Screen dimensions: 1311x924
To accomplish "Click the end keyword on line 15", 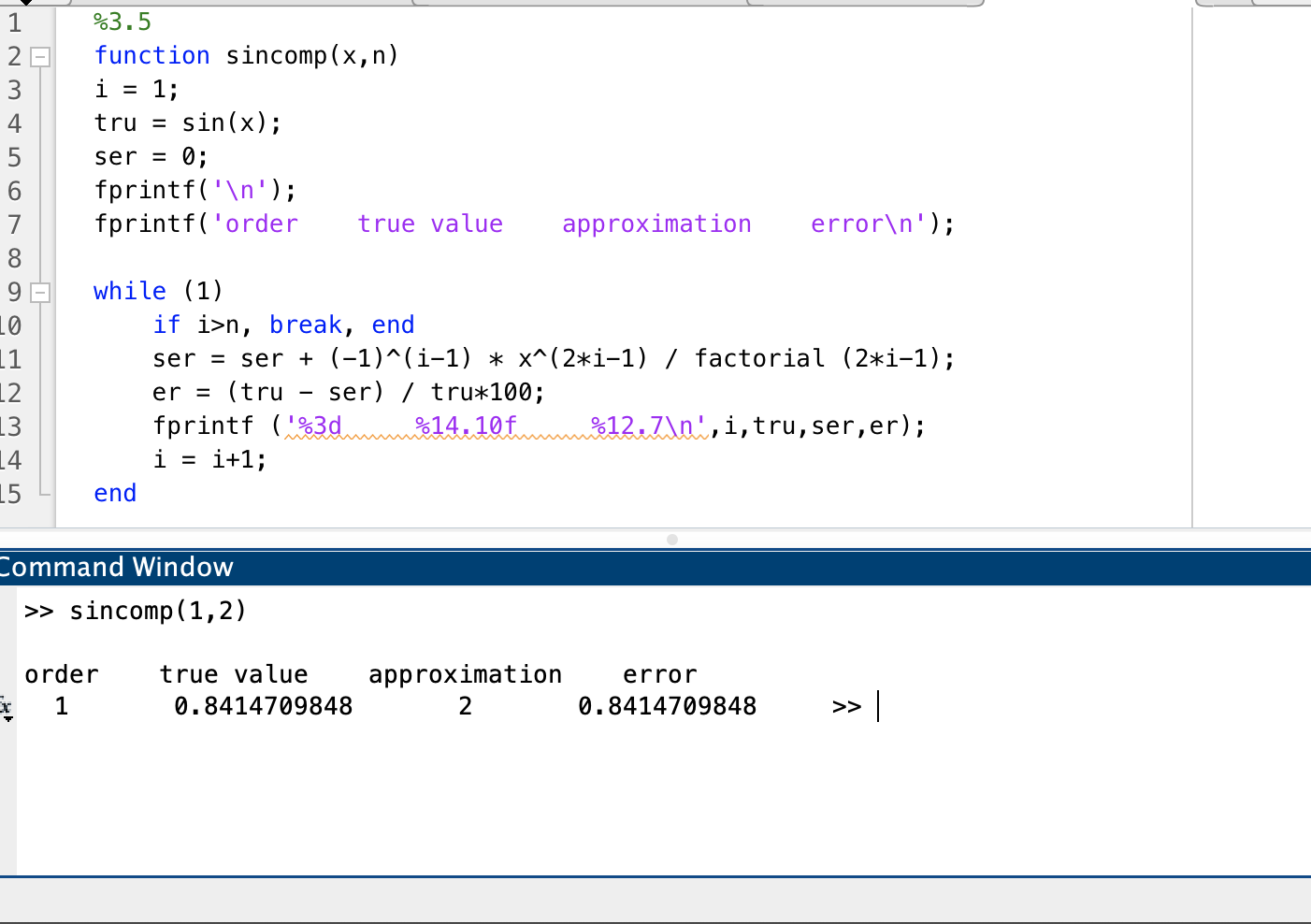I will point(114,493).
